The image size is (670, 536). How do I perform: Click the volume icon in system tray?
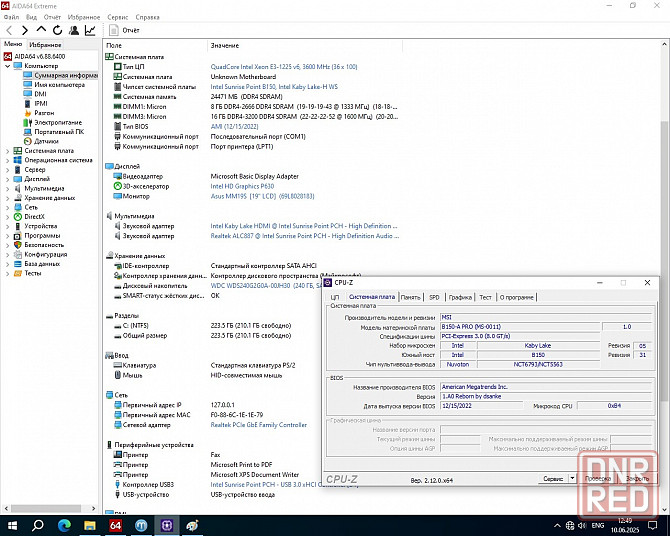pyautogui.click(x=582, y=525)
